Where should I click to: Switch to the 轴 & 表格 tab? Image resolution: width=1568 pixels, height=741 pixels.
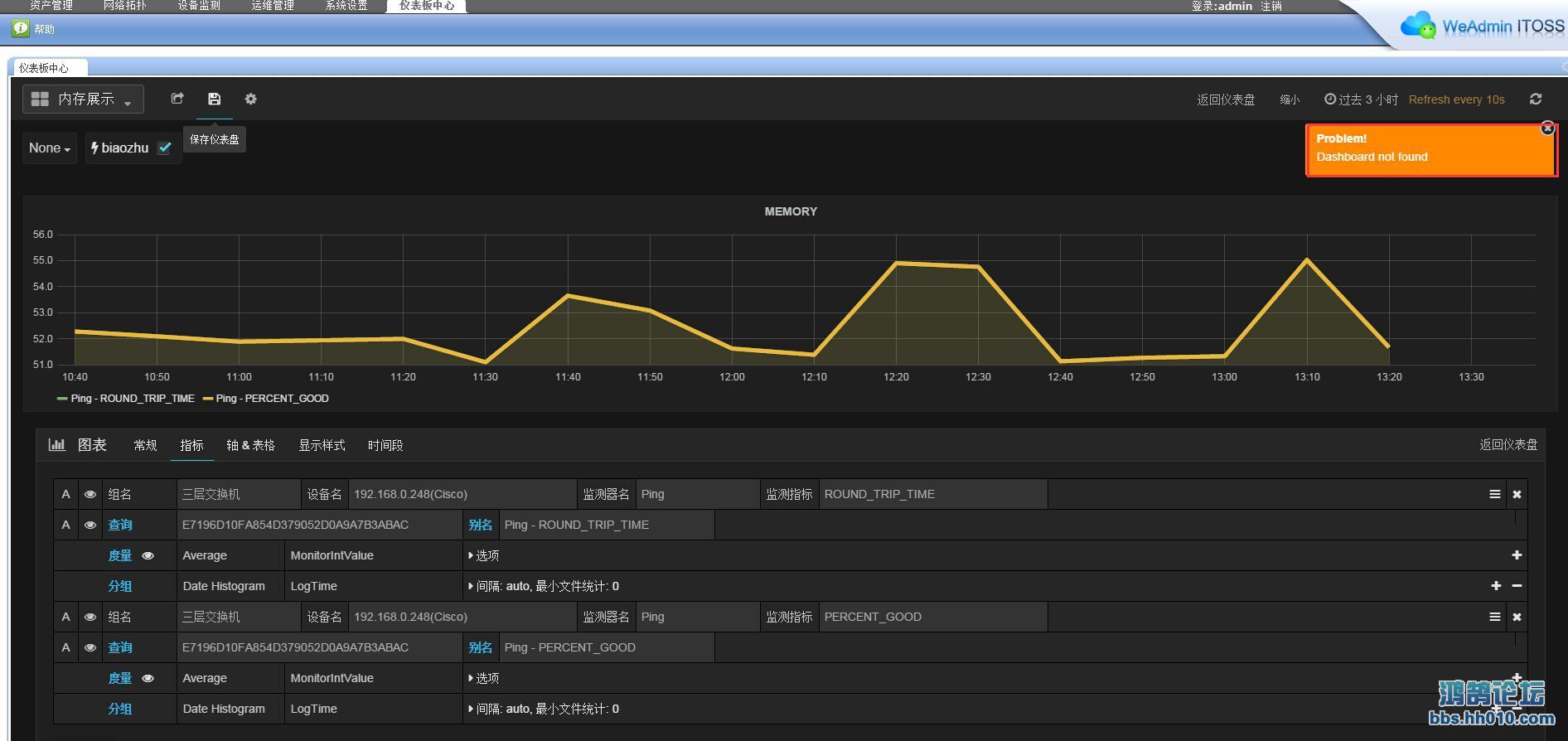250,445
